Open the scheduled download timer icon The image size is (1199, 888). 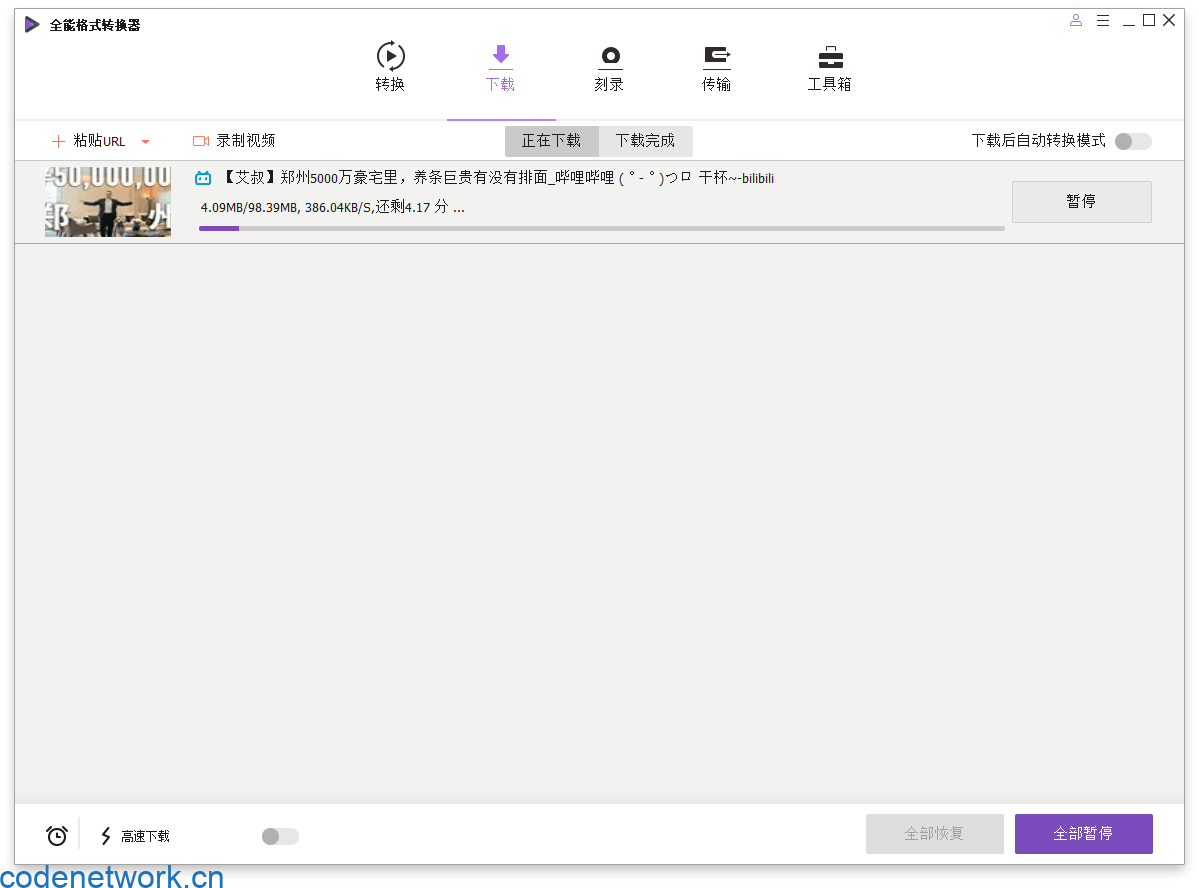pos(56,833)
